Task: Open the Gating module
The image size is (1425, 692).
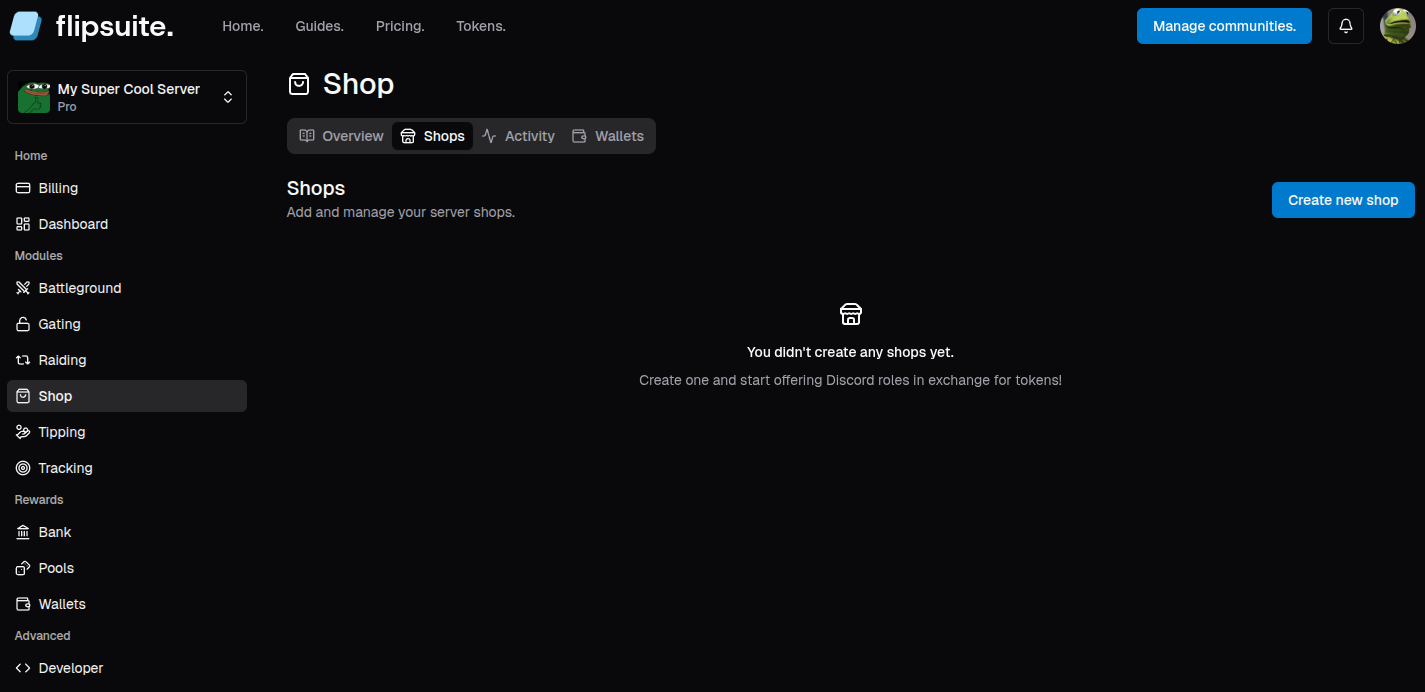Action: 127,324
